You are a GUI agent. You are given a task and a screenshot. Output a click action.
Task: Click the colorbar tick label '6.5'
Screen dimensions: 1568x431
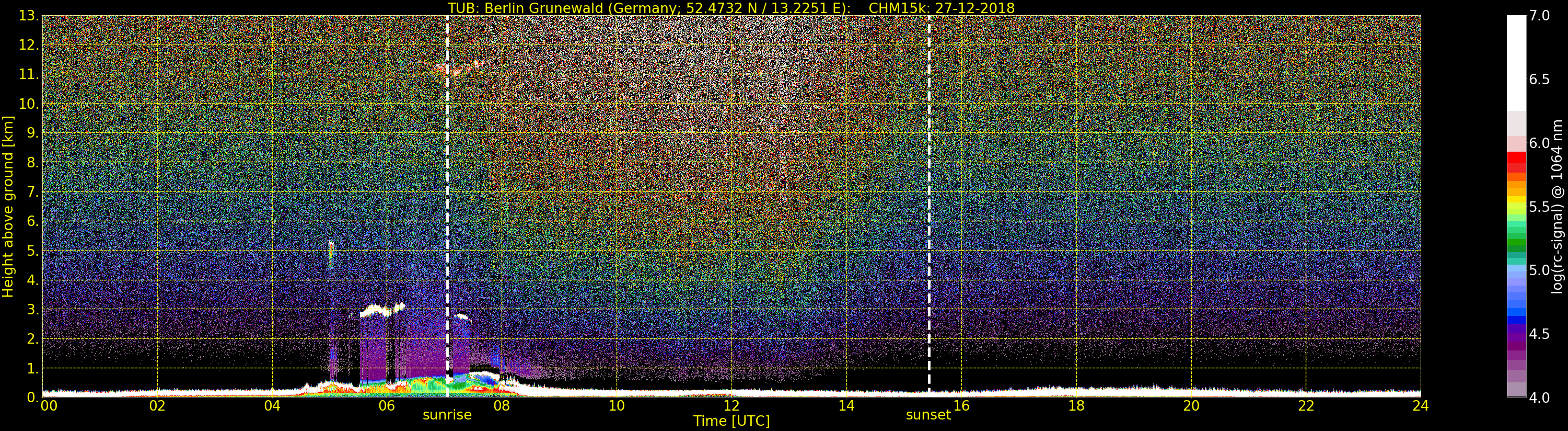click(1540, 80)
